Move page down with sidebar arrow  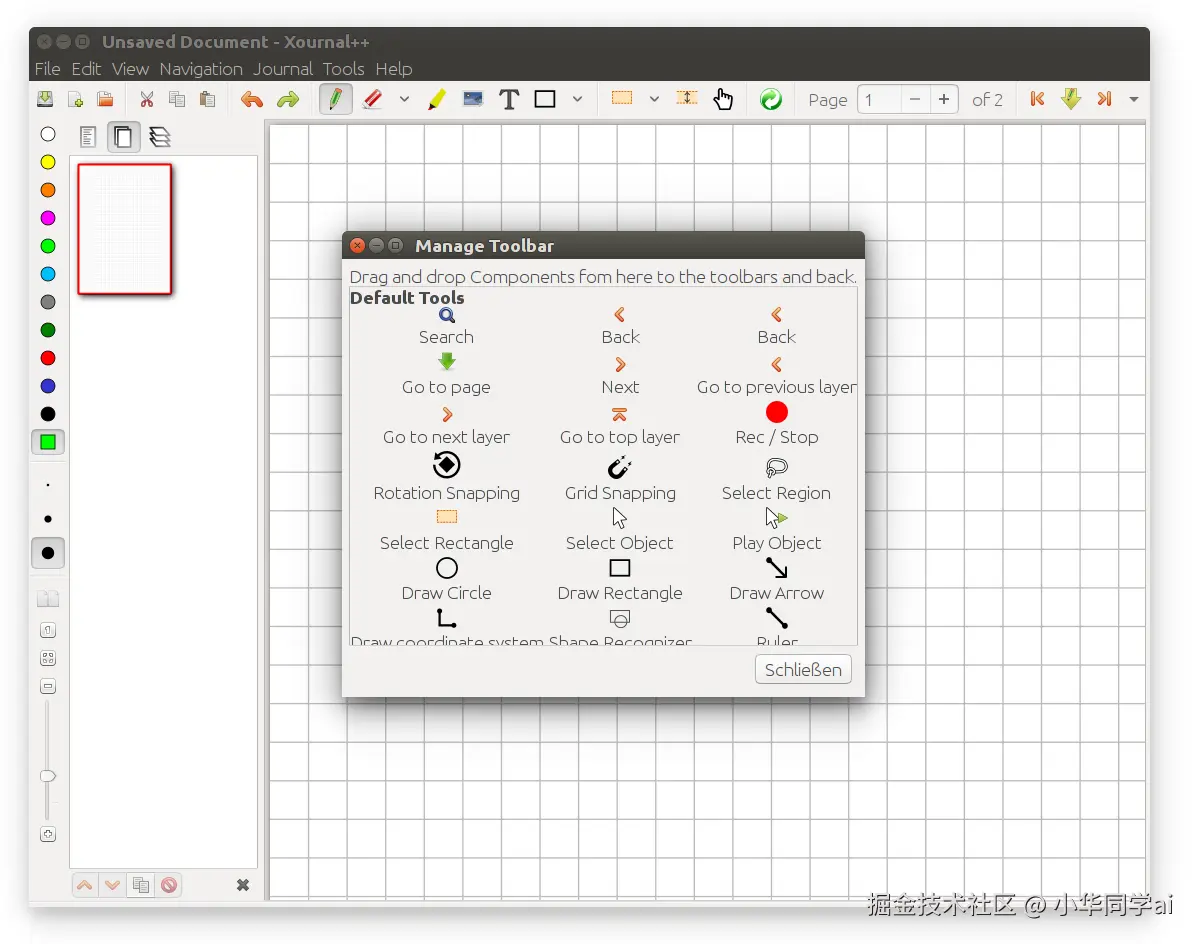[113, 885]
